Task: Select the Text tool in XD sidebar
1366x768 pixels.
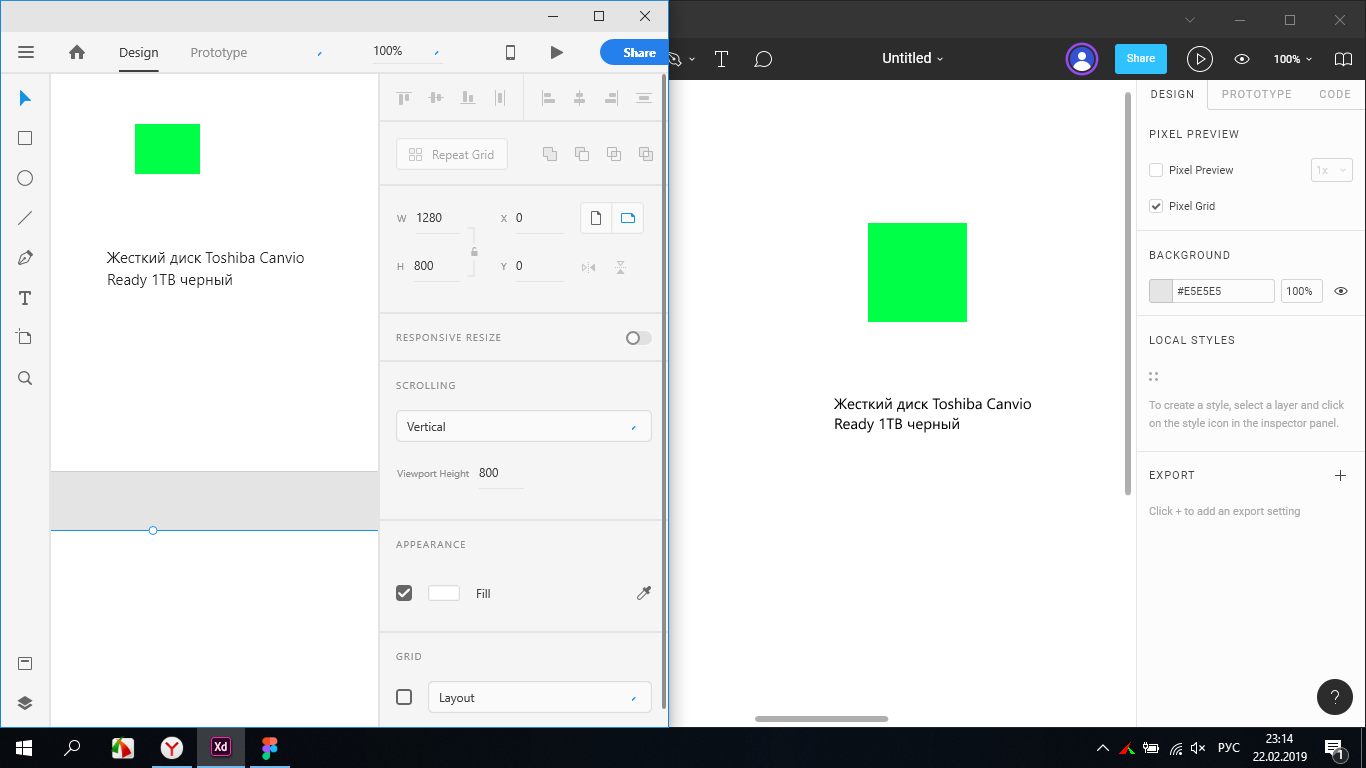Action: coord(25,298)
